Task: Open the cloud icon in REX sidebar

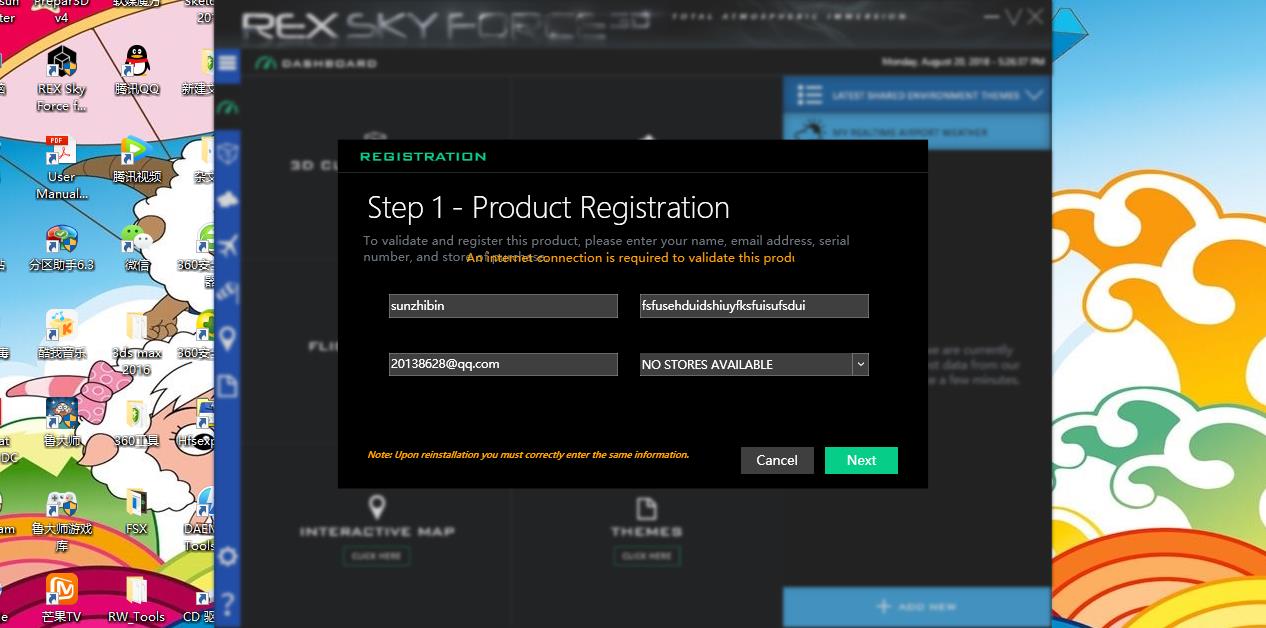Action: 228,199
